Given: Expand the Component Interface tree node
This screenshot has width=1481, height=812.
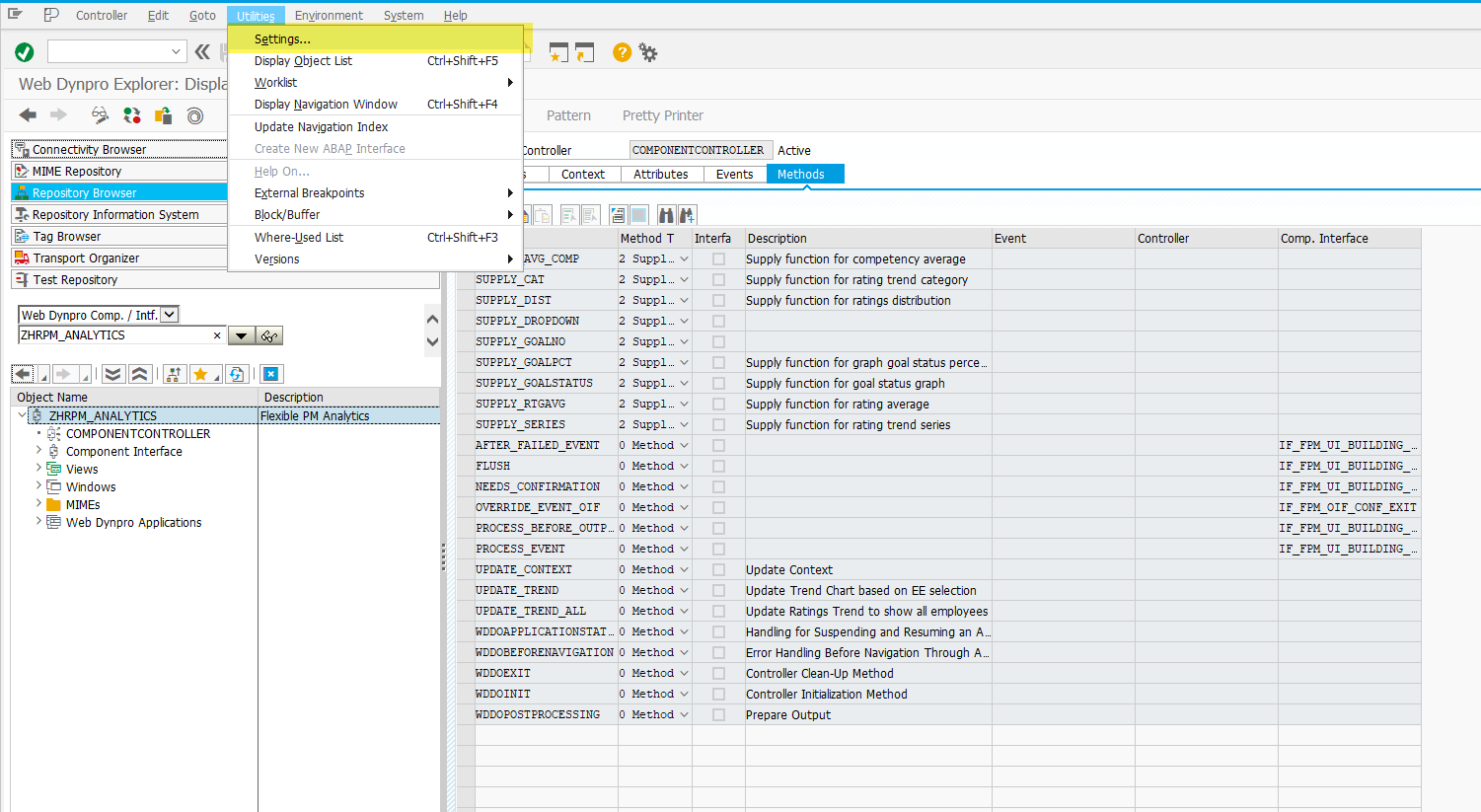Looking at the screenshot, I should coord(39,451).
